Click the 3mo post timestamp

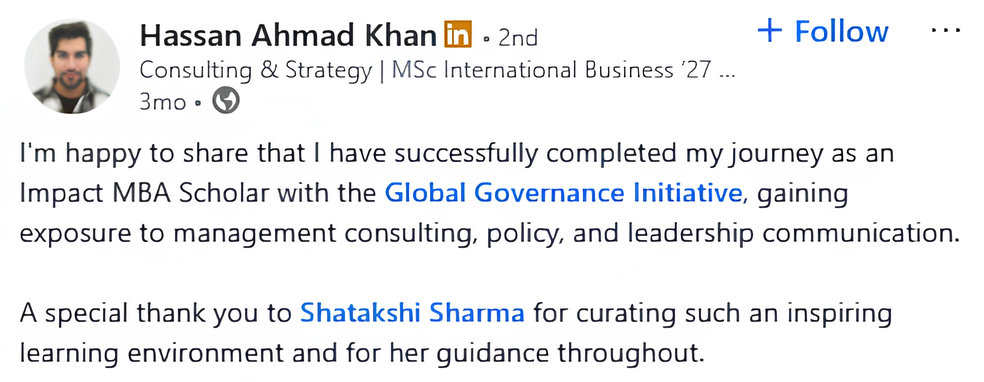click(163, 102)
